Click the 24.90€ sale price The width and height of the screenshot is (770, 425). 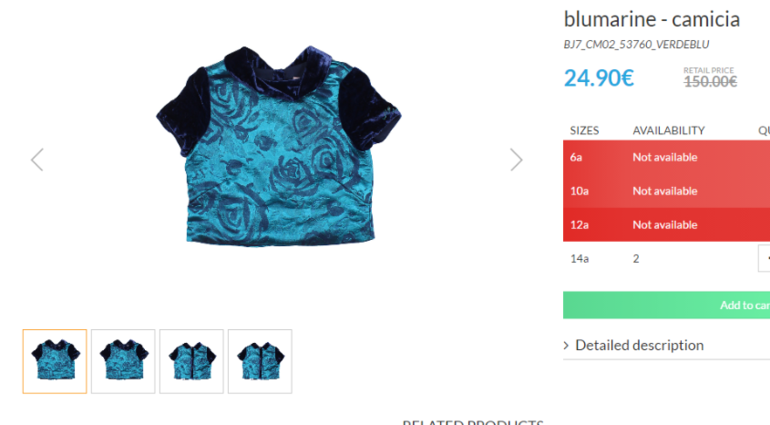tap(599, 78)
